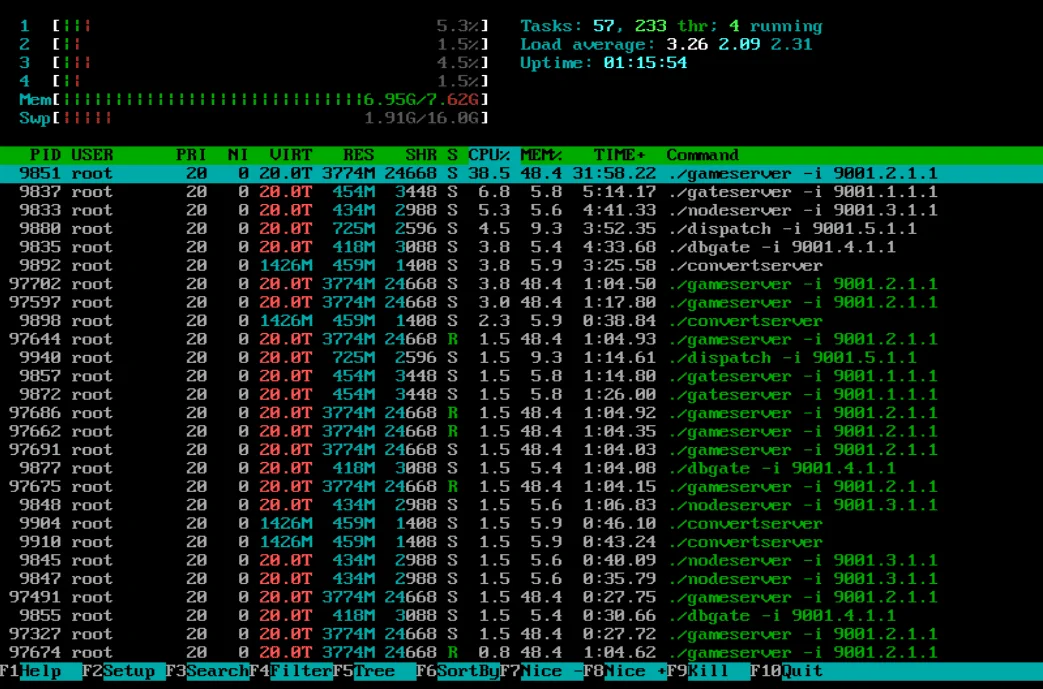Screen dimensions: 1043x689
Task: Click the Tasks summary line
Action: (671, 26)
